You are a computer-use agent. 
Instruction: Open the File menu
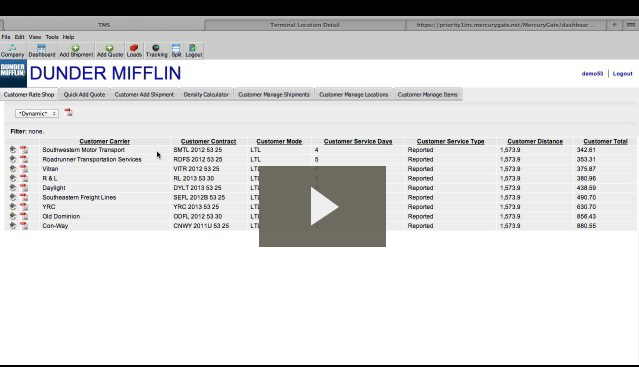tap(6, 37)
